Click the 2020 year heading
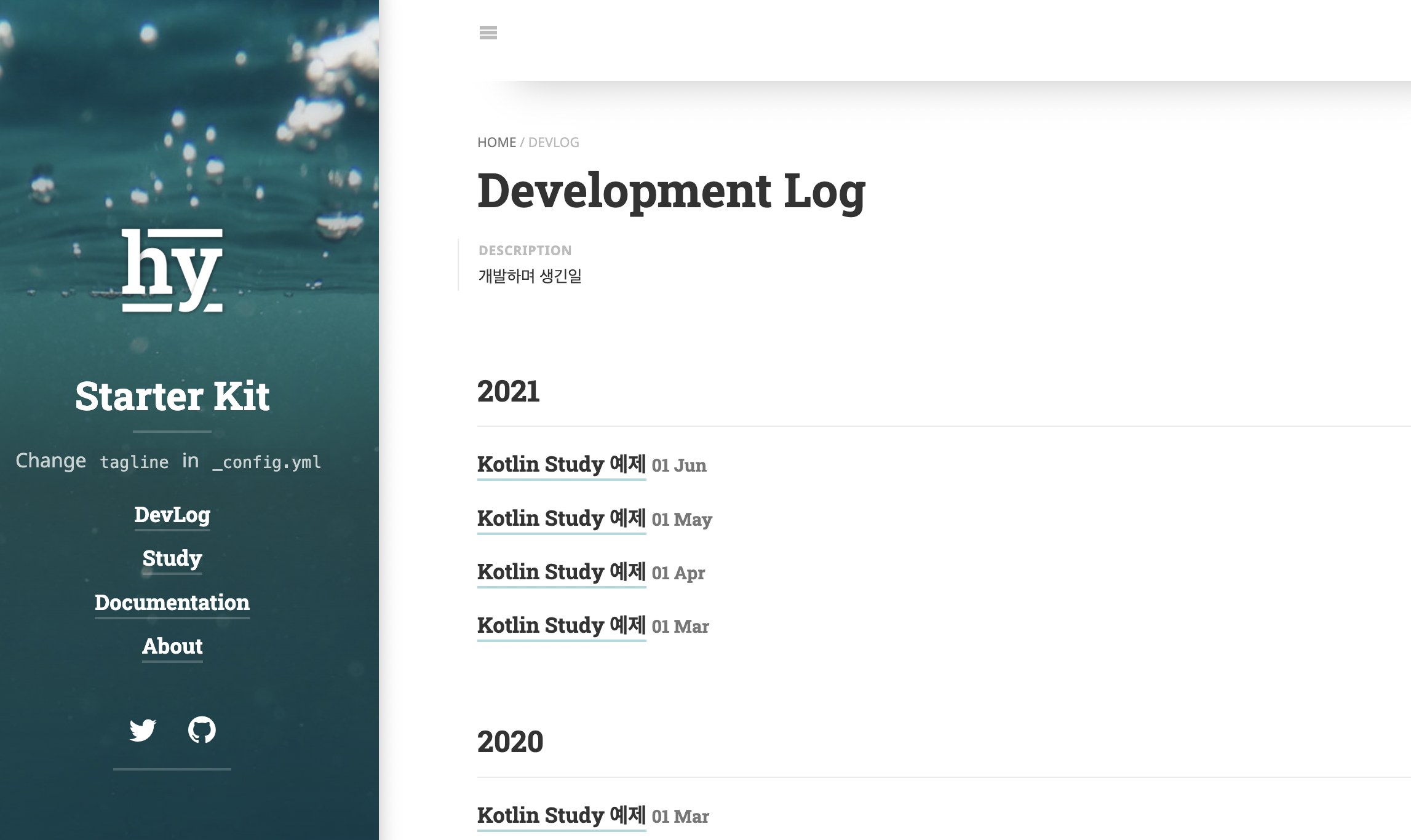This screenshot has width=1411, height=840. click(x=510, y=742)
